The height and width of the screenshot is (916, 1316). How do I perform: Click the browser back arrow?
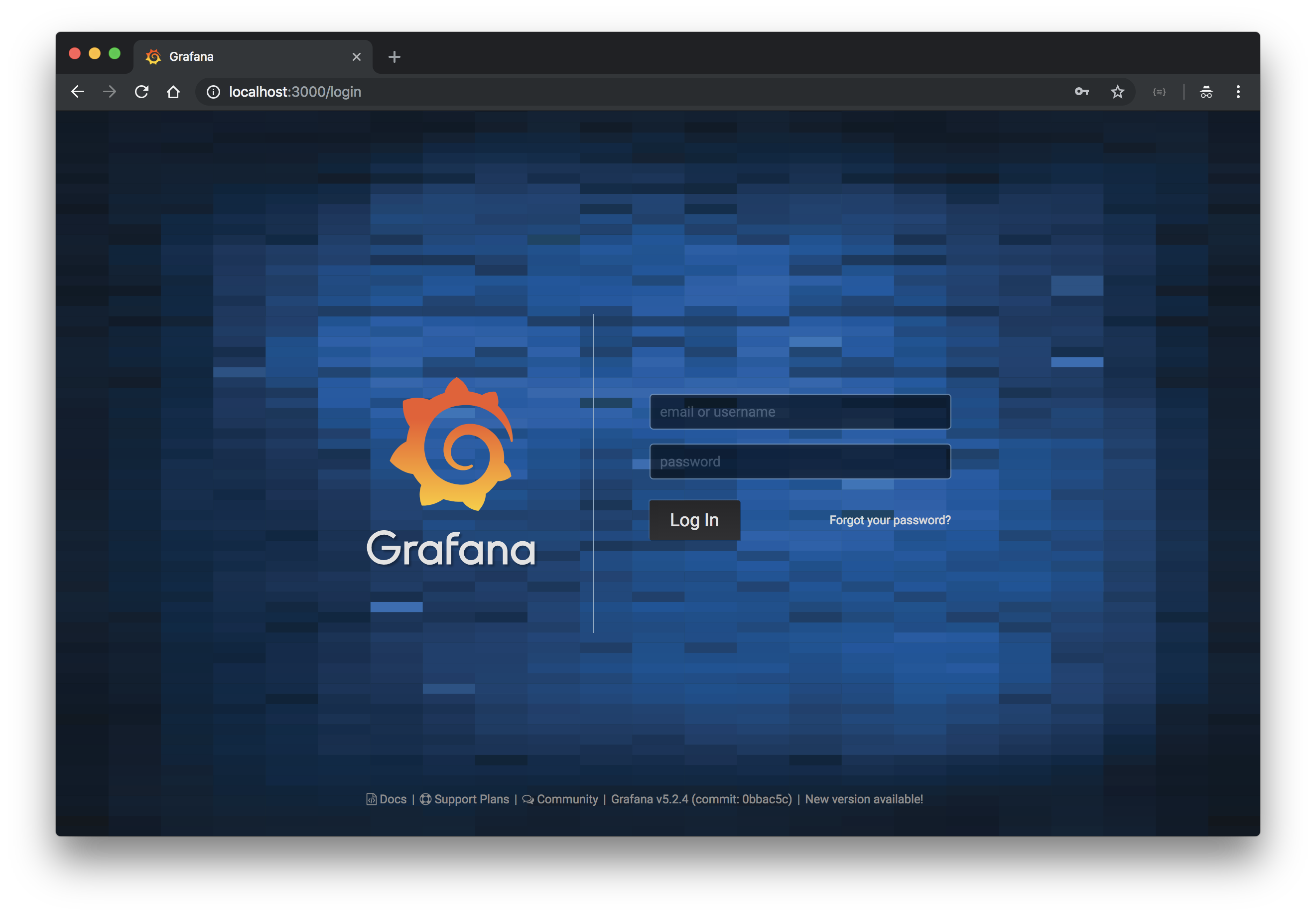click(77, 92)
